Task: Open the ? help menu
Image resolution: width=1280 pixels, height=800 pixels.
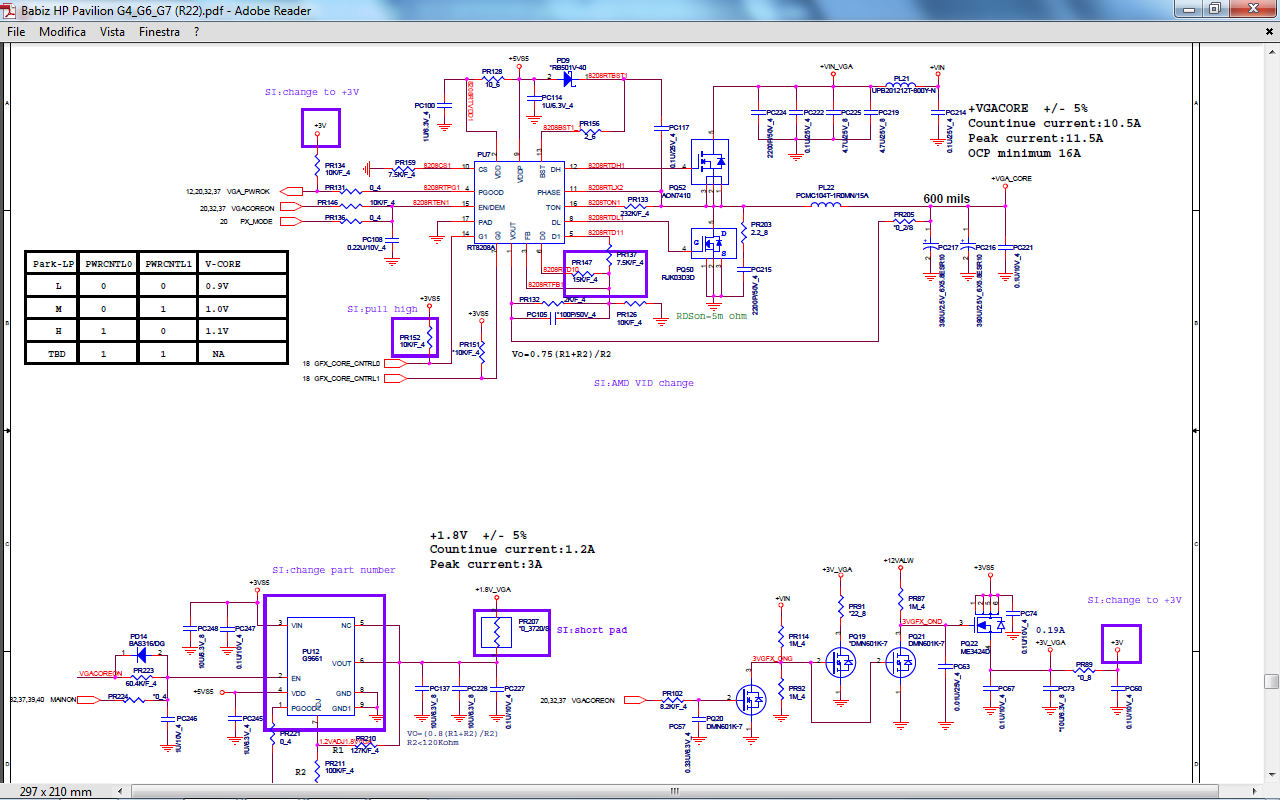Action: click(196, 31)
